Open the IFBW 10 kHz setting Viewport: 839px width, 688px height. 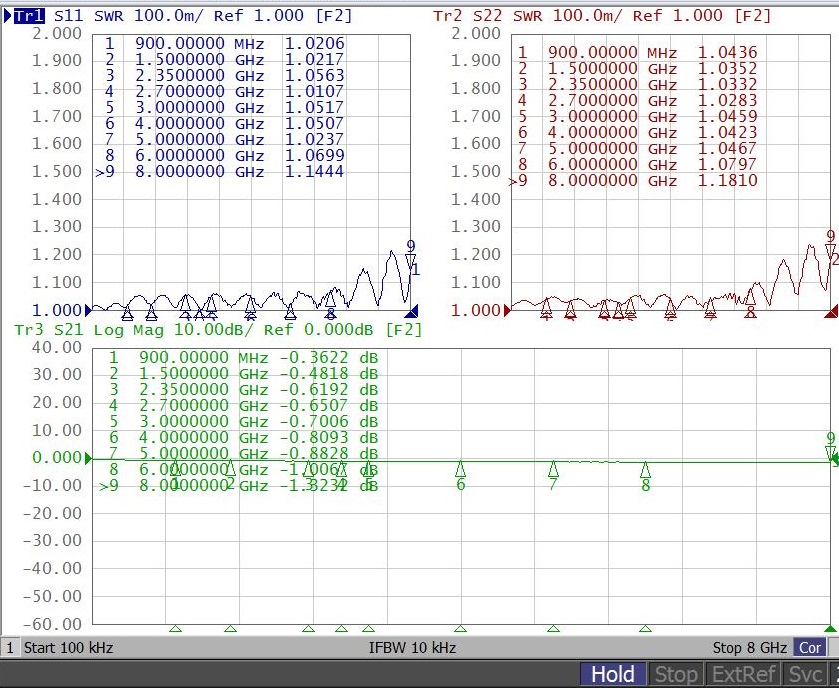(x=412, y=648)
